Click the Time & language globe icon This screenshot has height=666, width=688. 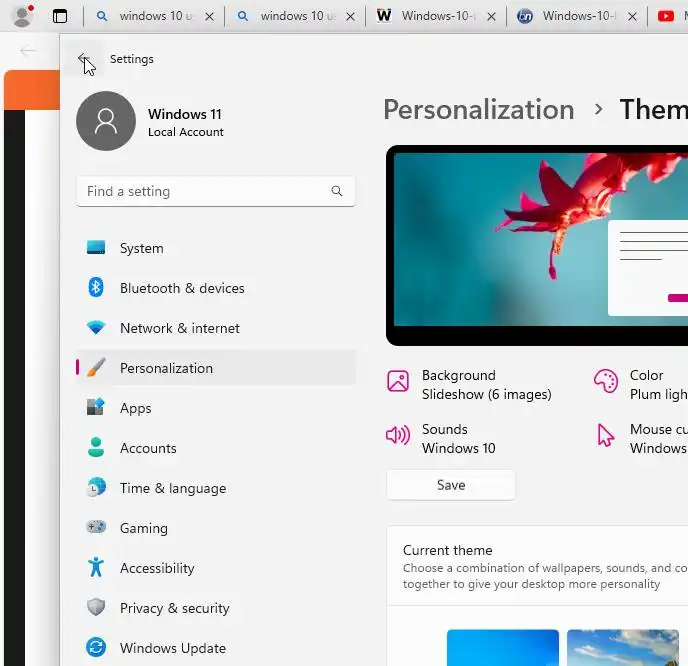[96, 487]
